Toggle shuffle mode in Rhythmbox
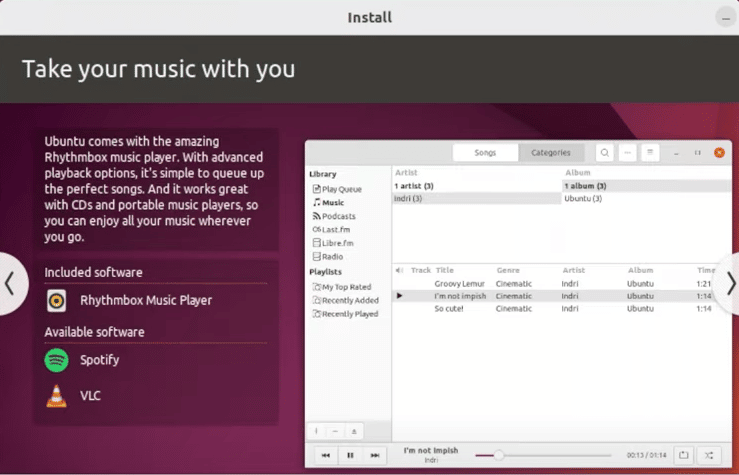Viewport: 739px width, 475px height. pyautogui.click(x=709, y=455)
